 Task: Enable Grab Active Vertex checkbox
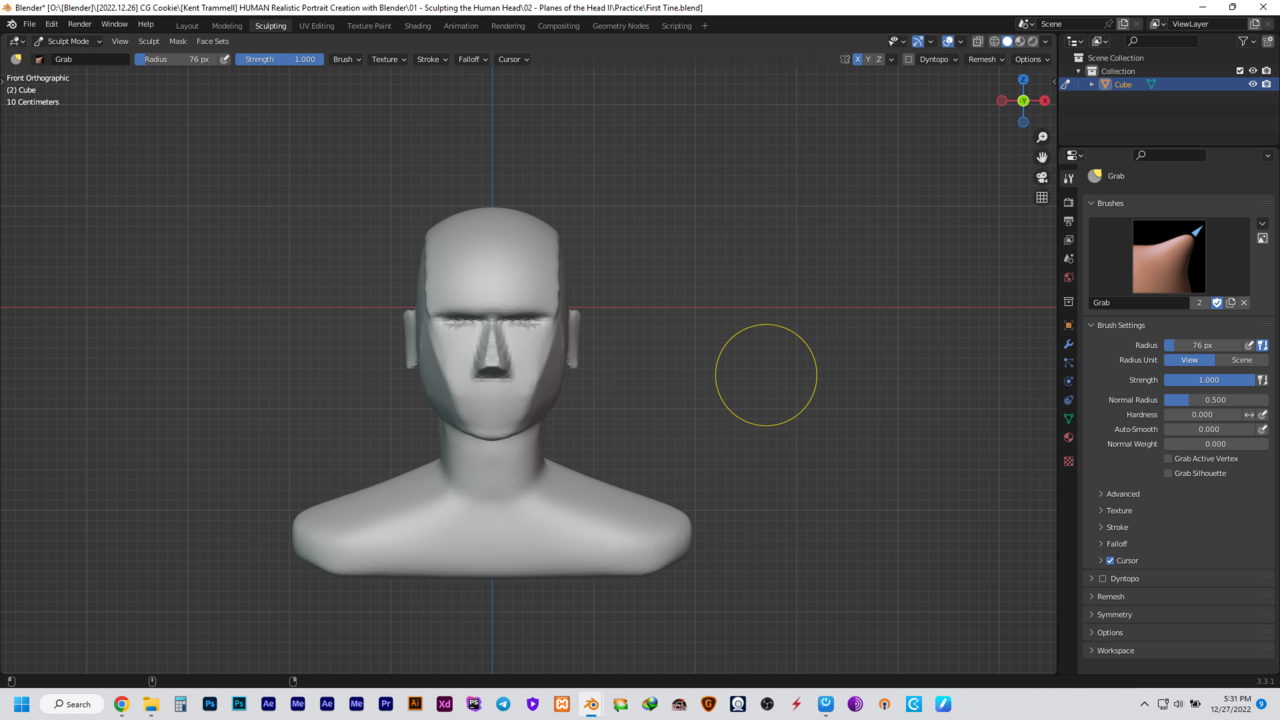(1167, 459)
